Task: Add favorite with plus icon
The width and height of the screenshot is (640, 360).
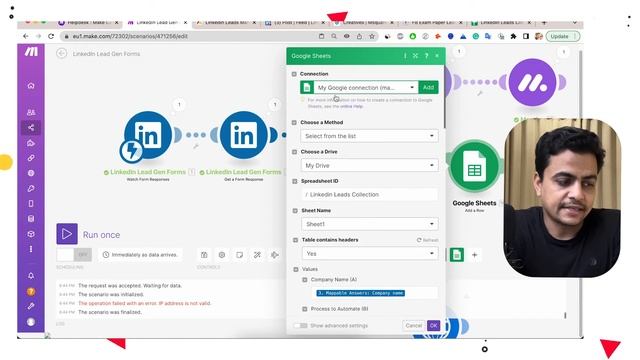Action: pyautogui.click(x=474, y=255)
